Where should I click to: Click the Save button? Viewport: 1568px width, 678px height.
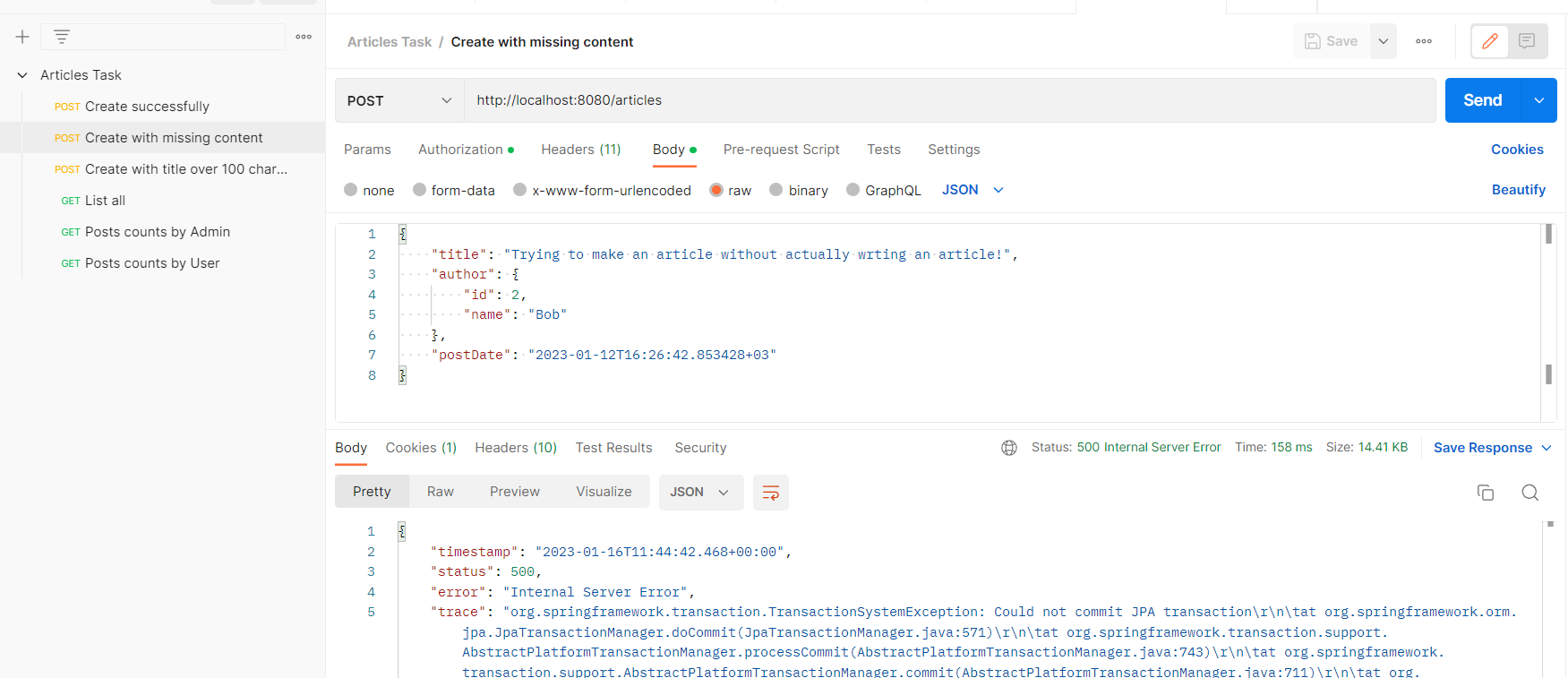pos(1332,41)
